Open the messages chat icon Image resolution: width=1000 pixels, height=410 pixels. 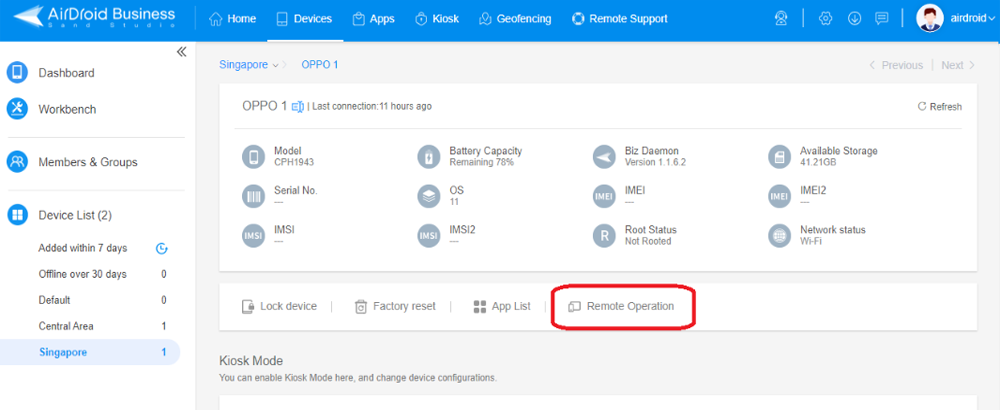(x=882, y=18)
